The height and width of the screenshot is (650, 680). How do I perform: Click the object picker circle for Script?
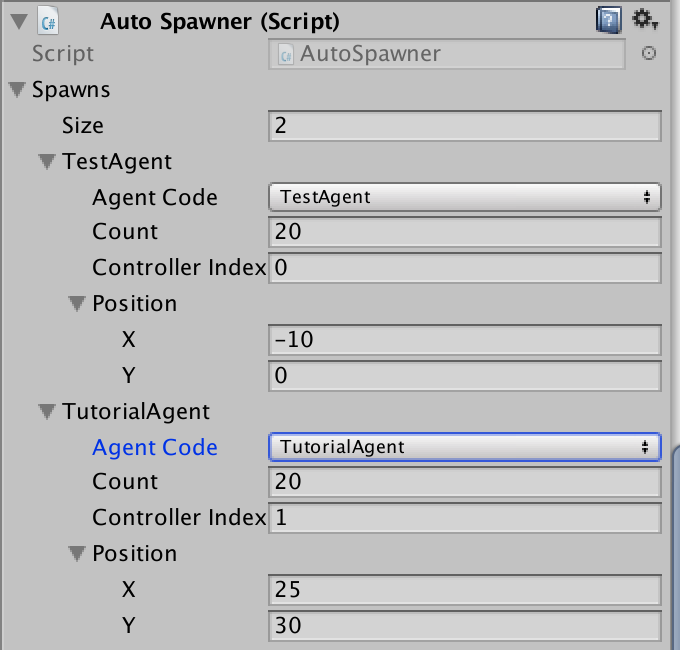(648, 54)
